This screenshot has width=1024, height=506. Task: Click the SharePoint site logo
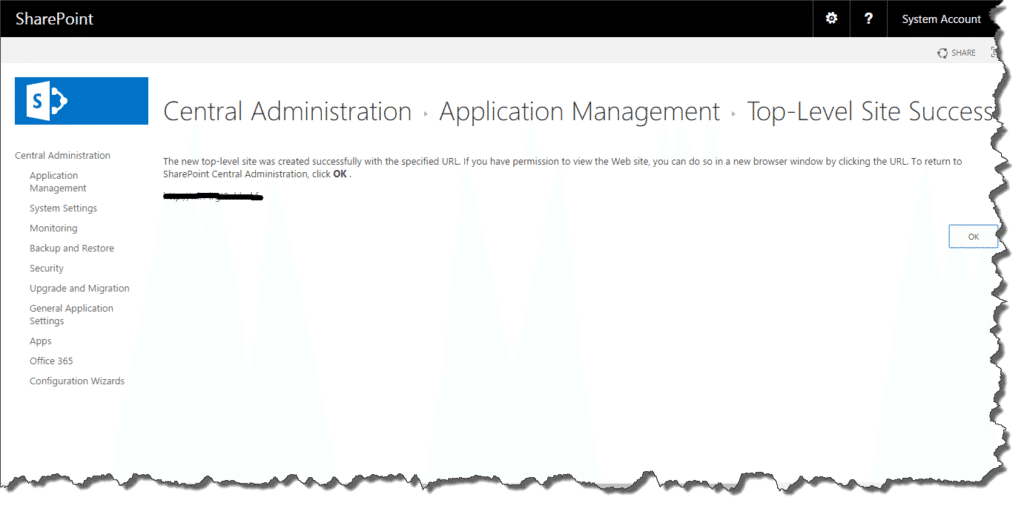tap(81, 101)
